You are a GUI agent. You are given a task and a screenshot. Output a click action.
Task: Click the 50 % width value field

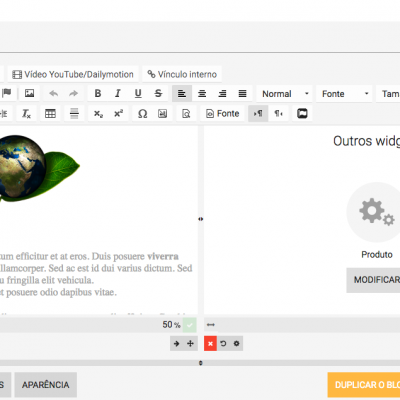[171, 325]
